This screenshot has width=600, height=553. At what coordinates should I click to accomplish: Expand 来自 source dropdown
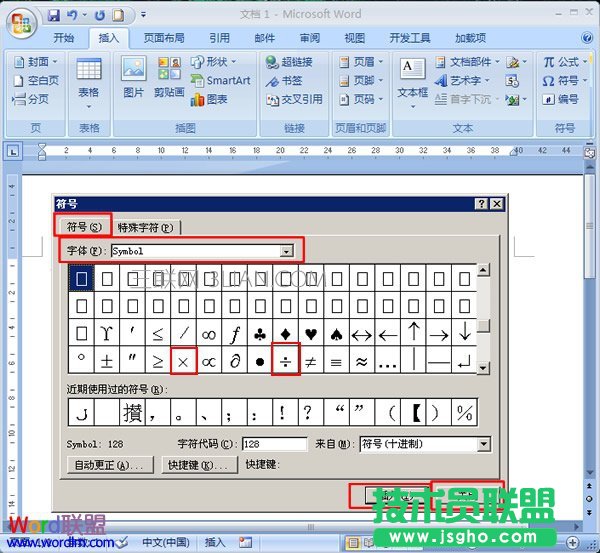[484, 444]
